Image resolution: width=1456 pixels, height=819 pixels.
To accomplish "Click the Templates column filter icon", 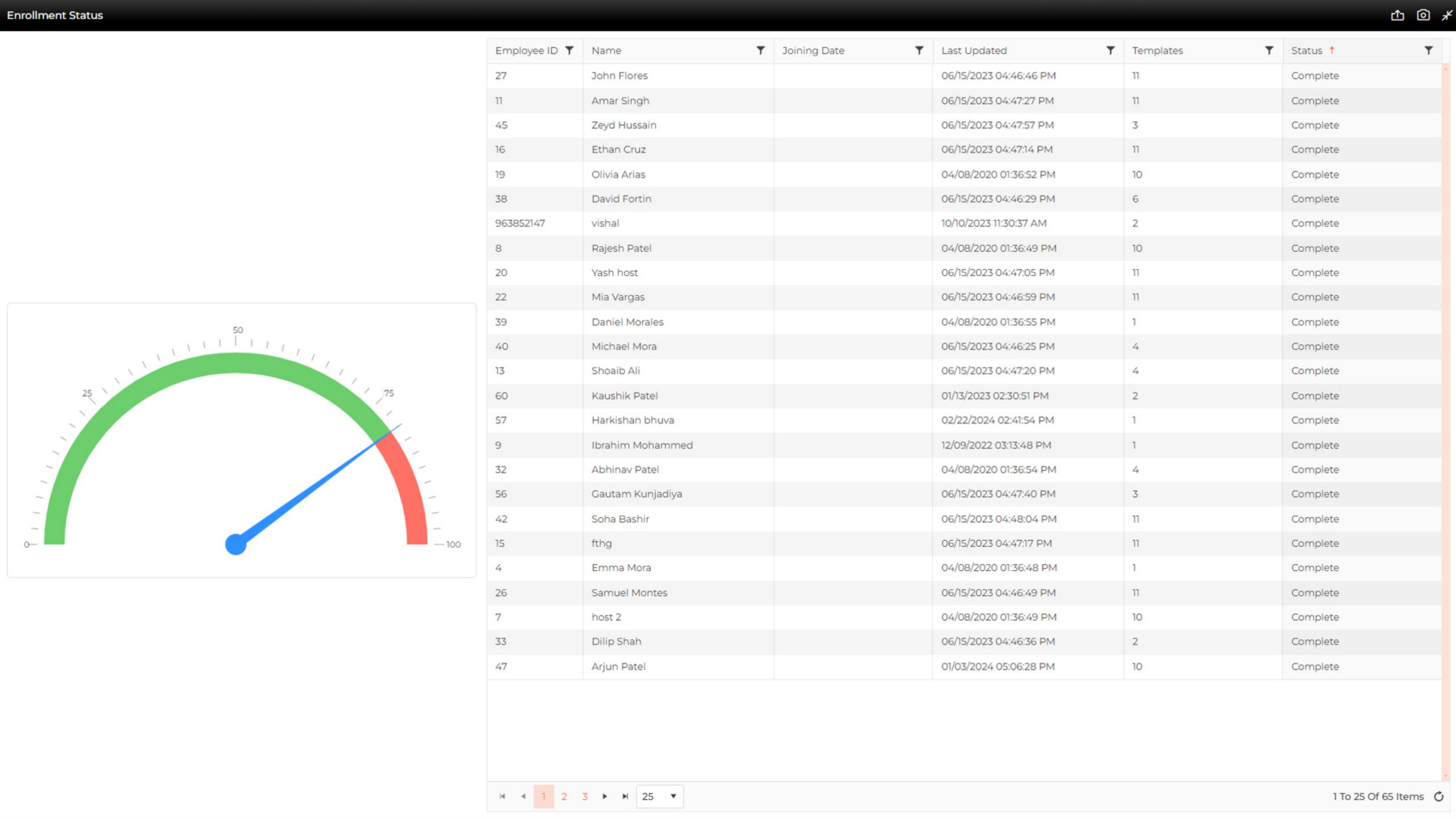I will point(1269,50).
